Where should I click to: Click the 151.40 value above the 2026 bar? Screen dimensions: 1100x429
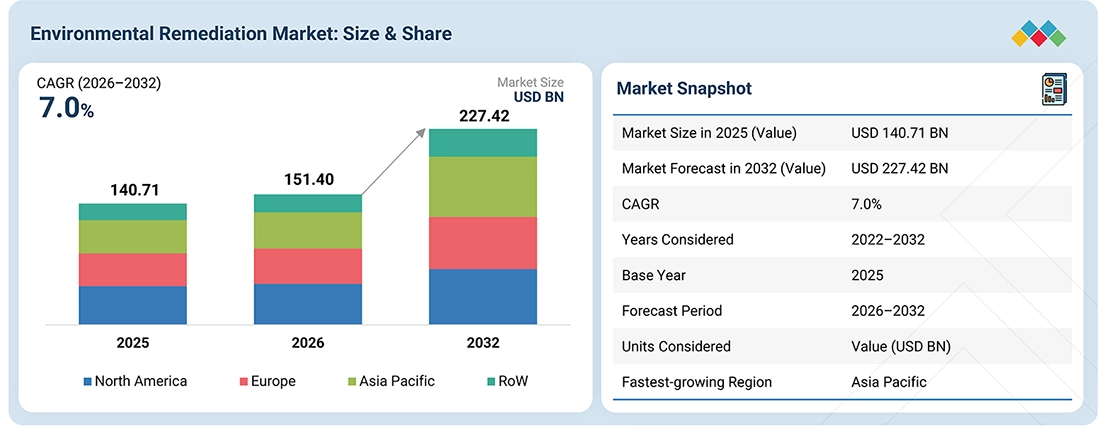[x=309, y=180]
